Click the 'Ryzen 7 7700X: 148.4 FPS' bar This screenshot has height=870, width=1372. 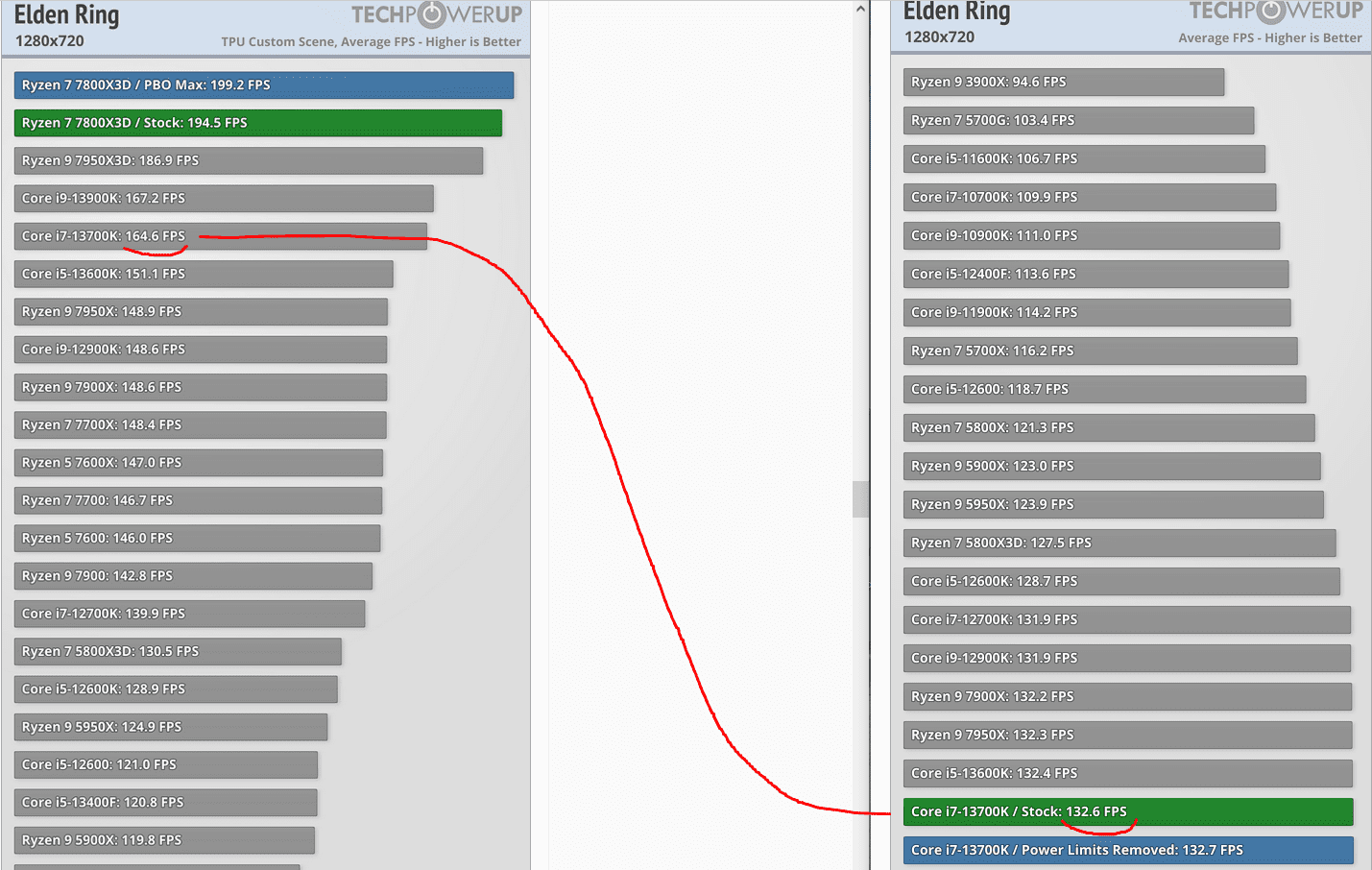[201, 424]
